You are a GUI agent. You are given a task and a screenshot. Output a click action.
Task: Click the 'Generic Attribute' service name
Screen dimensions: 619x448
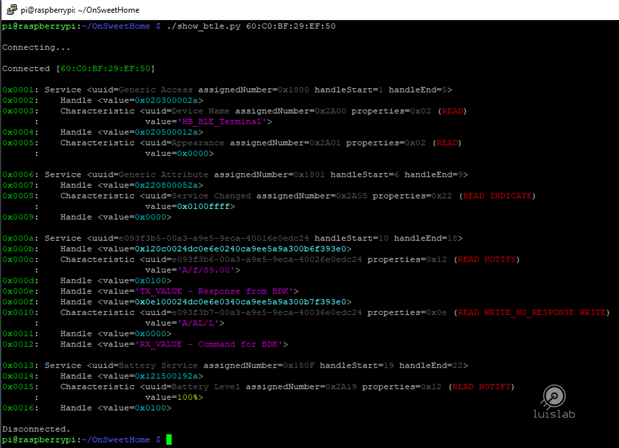(163, 175)
